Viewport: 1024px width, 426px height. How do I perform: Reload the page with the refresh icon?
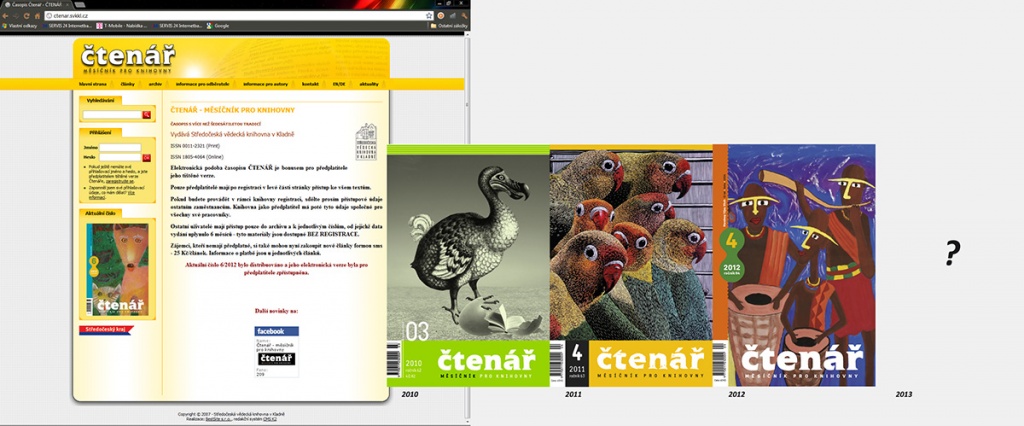(x=26, y=15)
